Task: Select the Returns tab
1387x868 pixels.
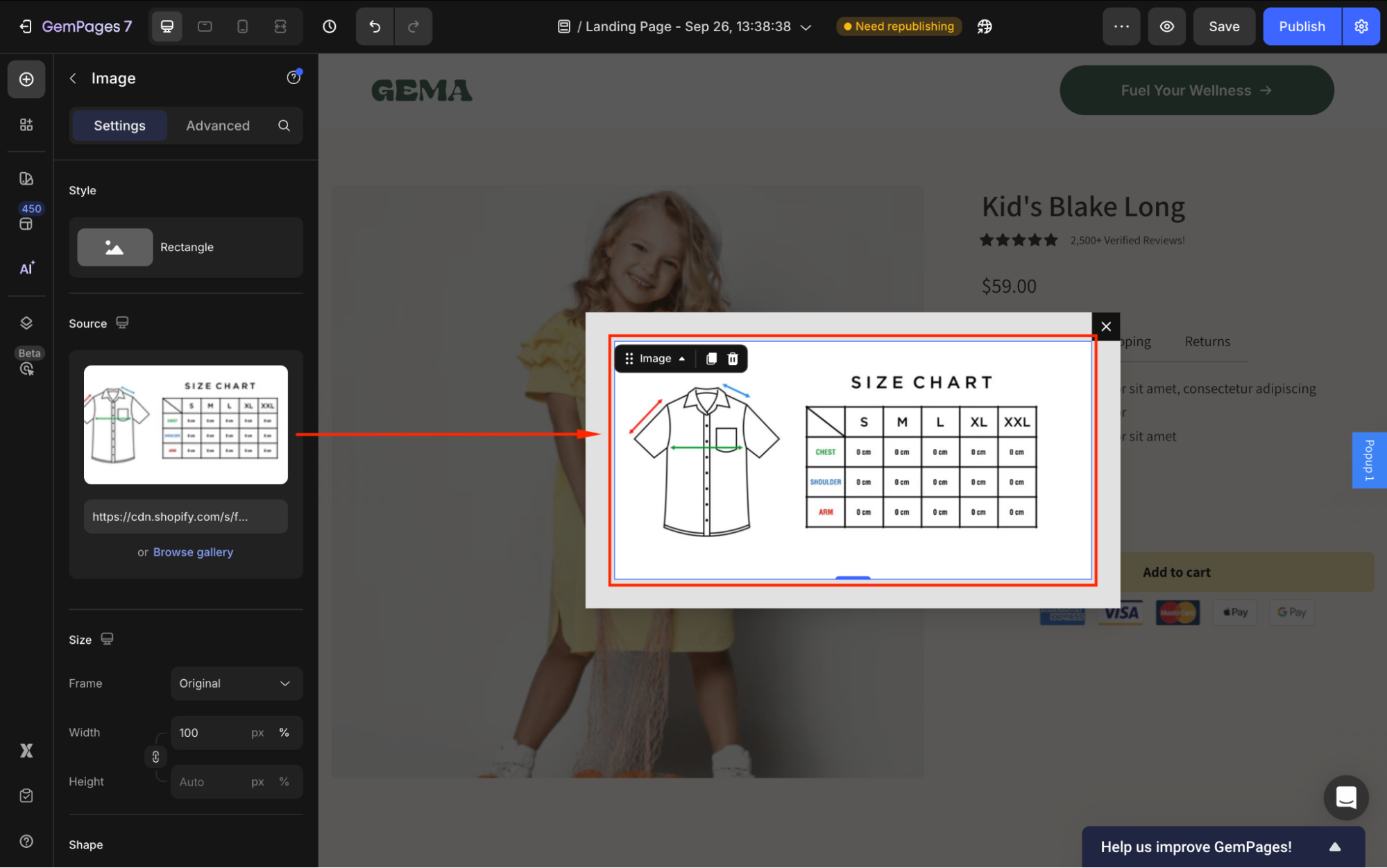Action: click(x=1207, y=341)
